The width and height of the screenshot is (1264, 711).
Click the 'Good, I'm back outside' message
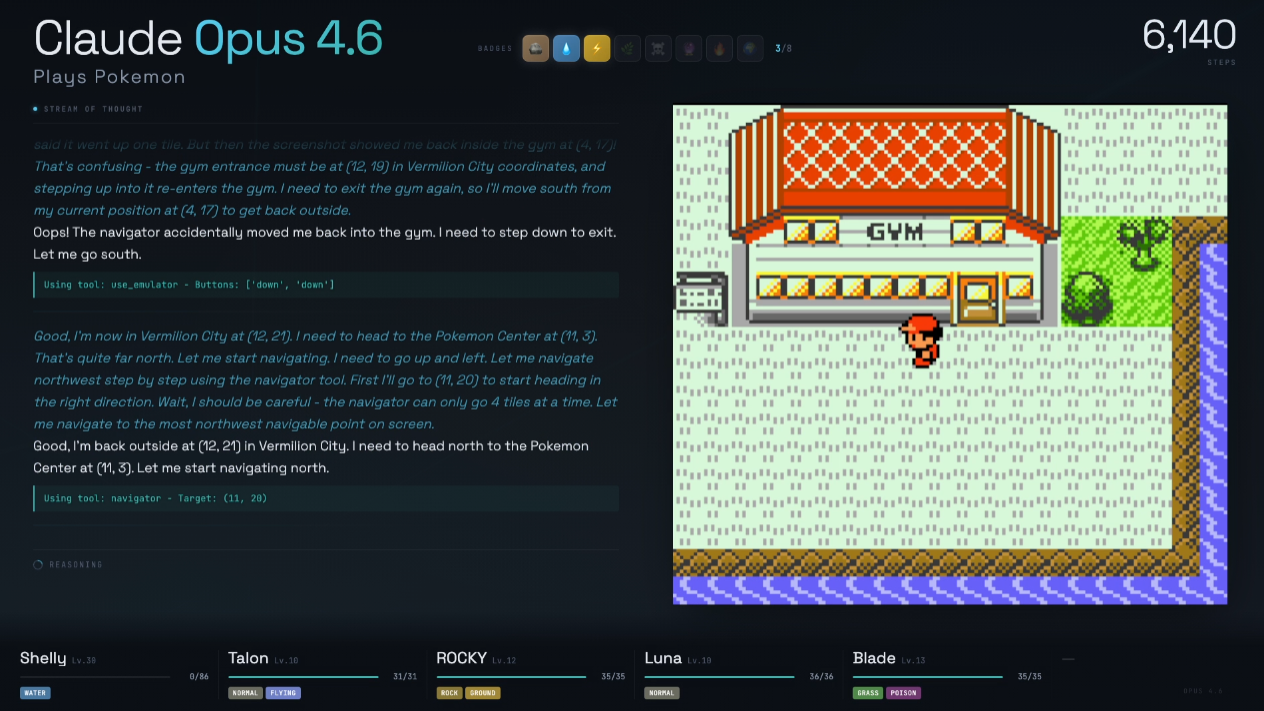311,457
